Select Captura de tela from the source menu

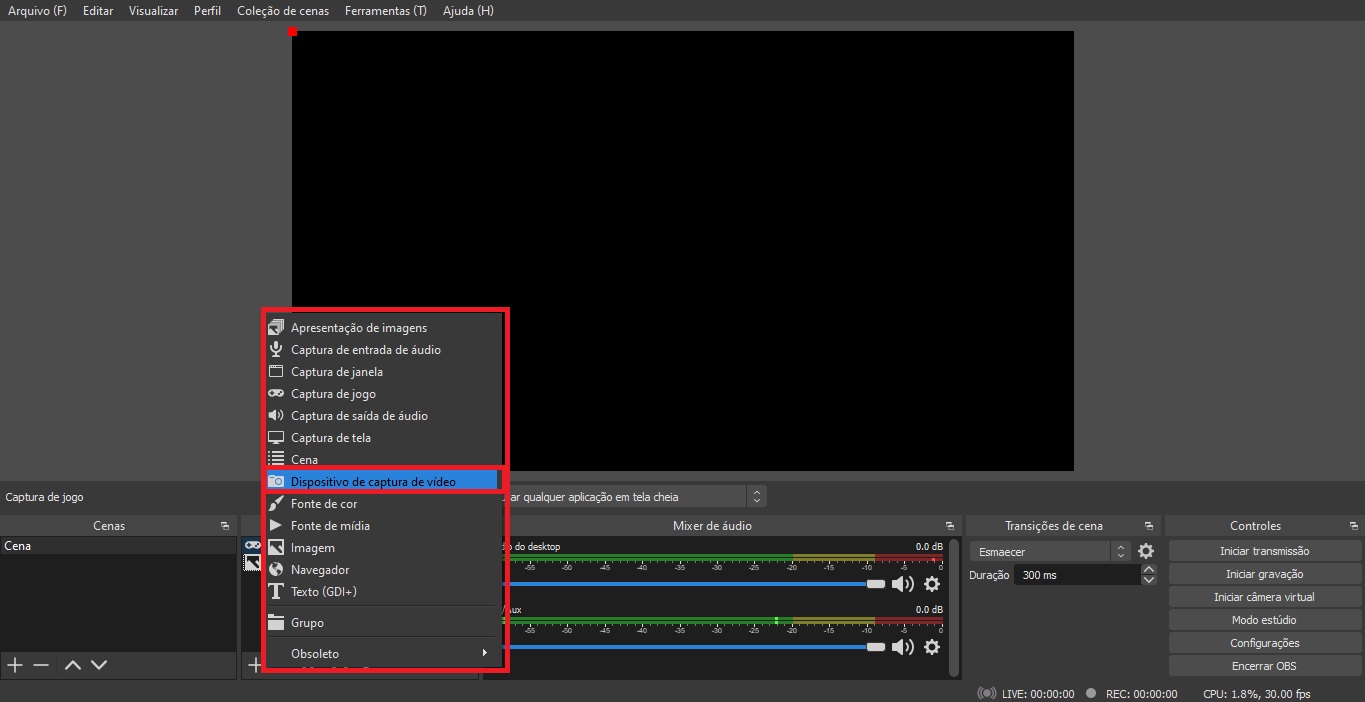coord(332,437)
